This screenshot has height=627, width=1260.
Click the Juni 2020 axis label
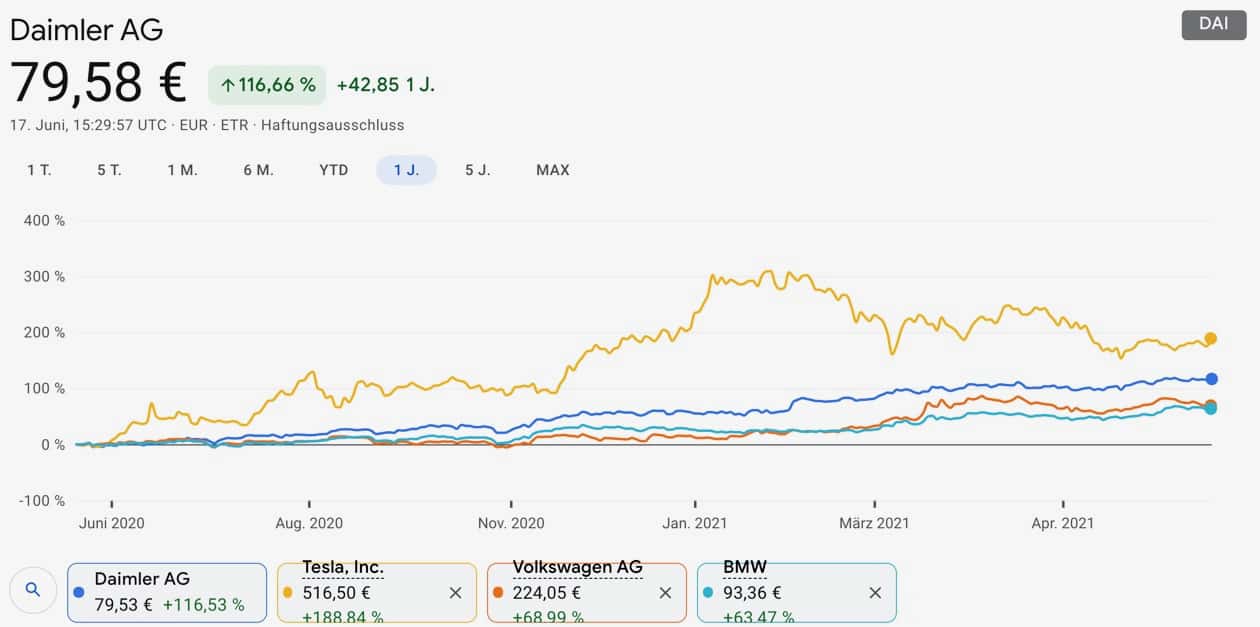pos(111,523)
